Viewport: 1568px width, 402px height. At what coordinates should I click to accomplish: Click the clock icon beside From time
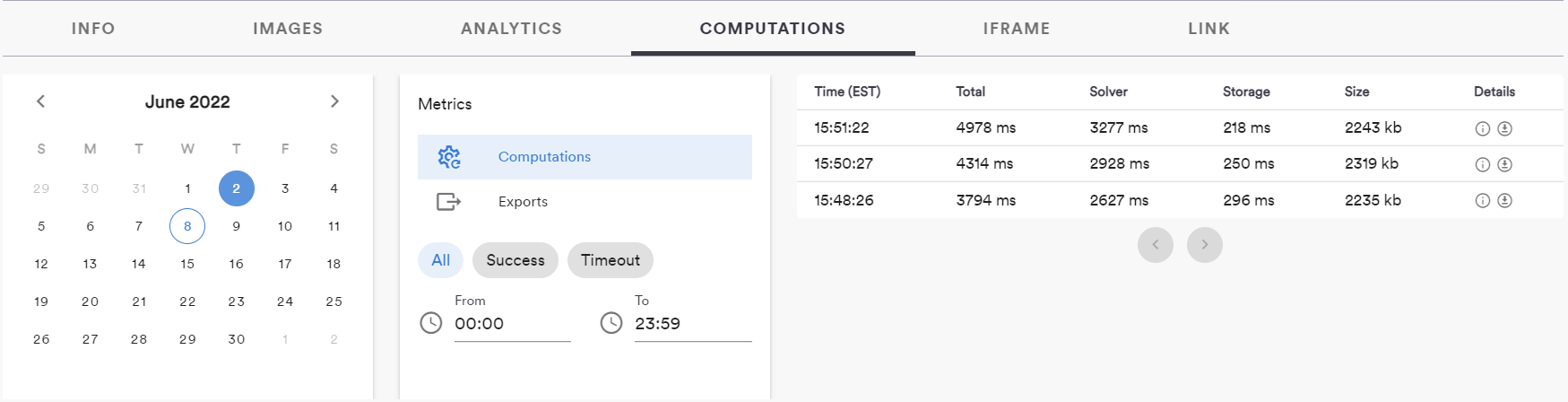431,323
